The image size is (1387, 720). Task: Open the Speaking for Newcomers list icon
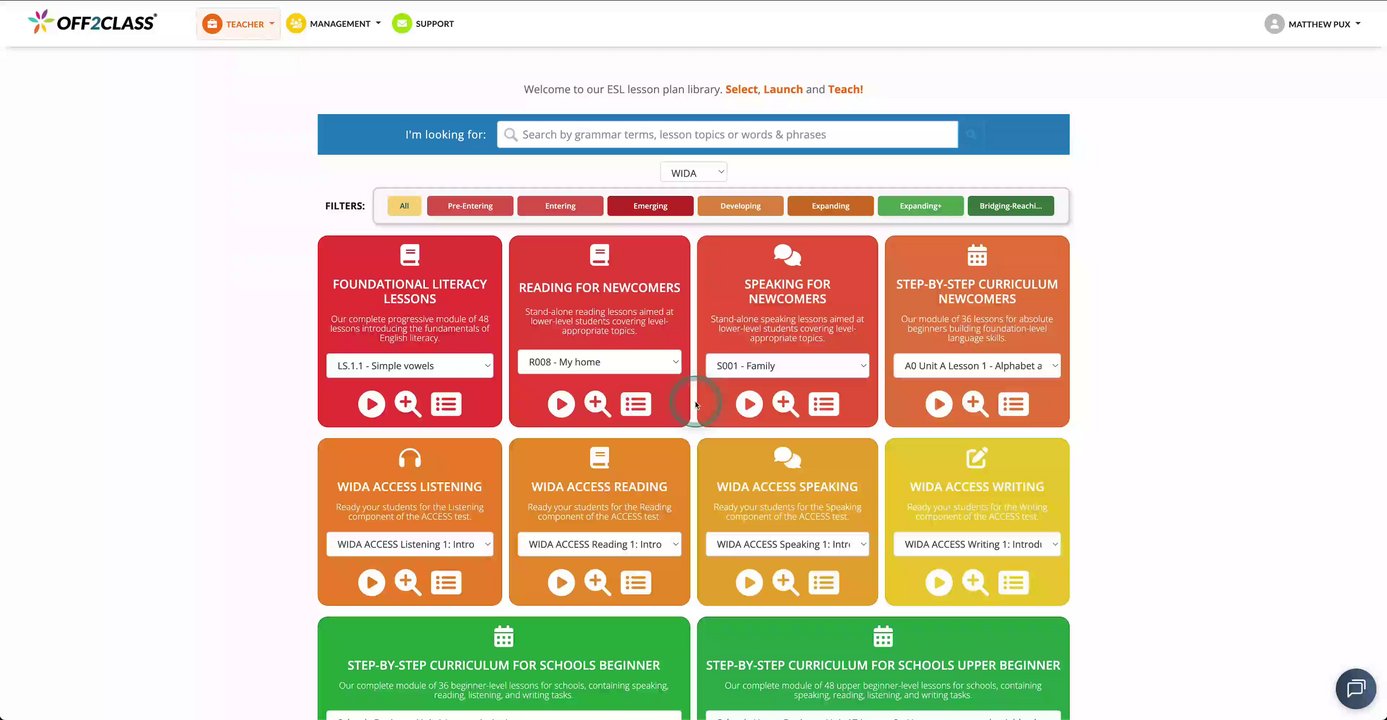pos(824,404)
